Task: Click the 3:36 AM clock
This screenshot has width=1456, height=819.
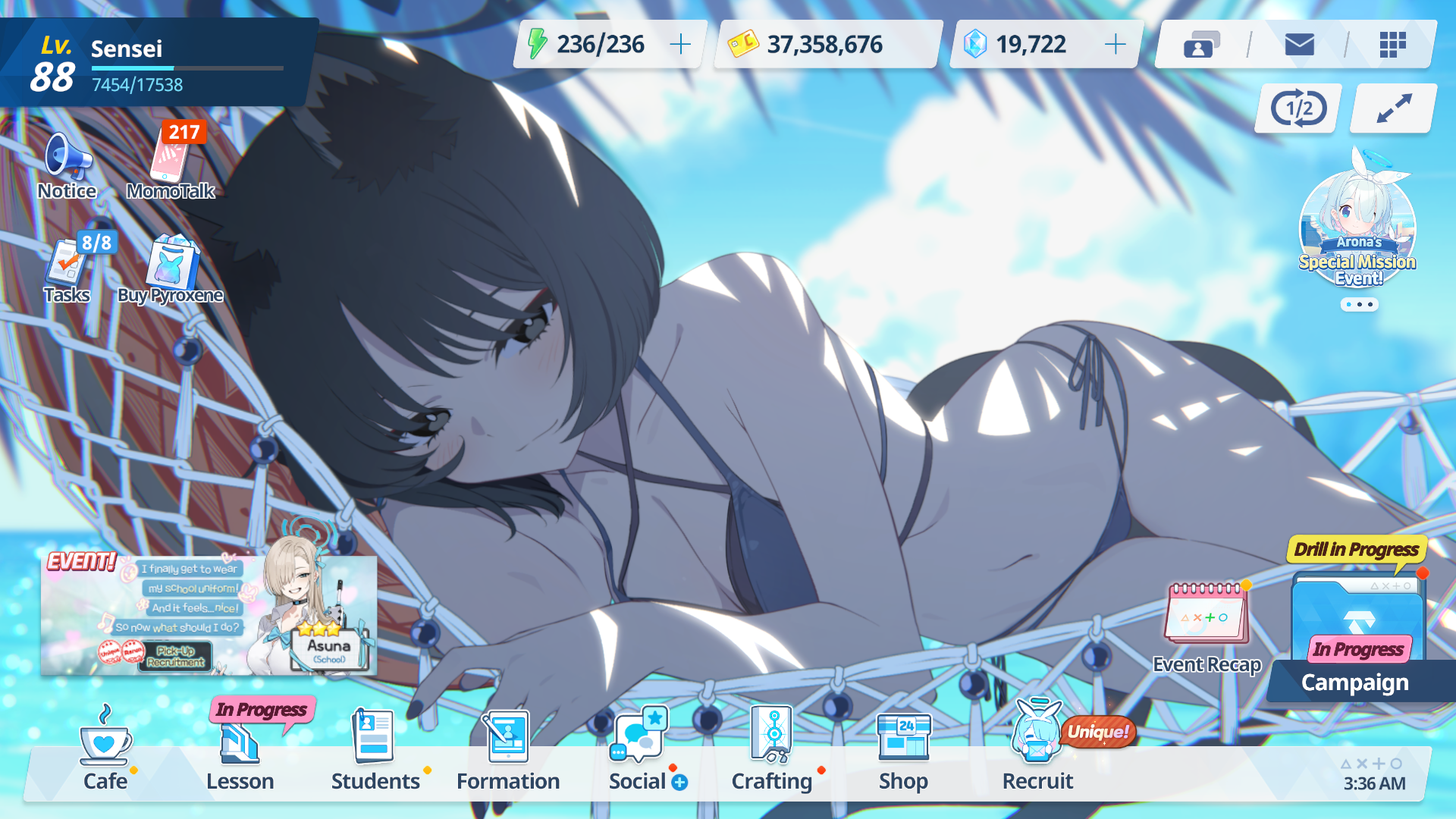Action: 1374,783
